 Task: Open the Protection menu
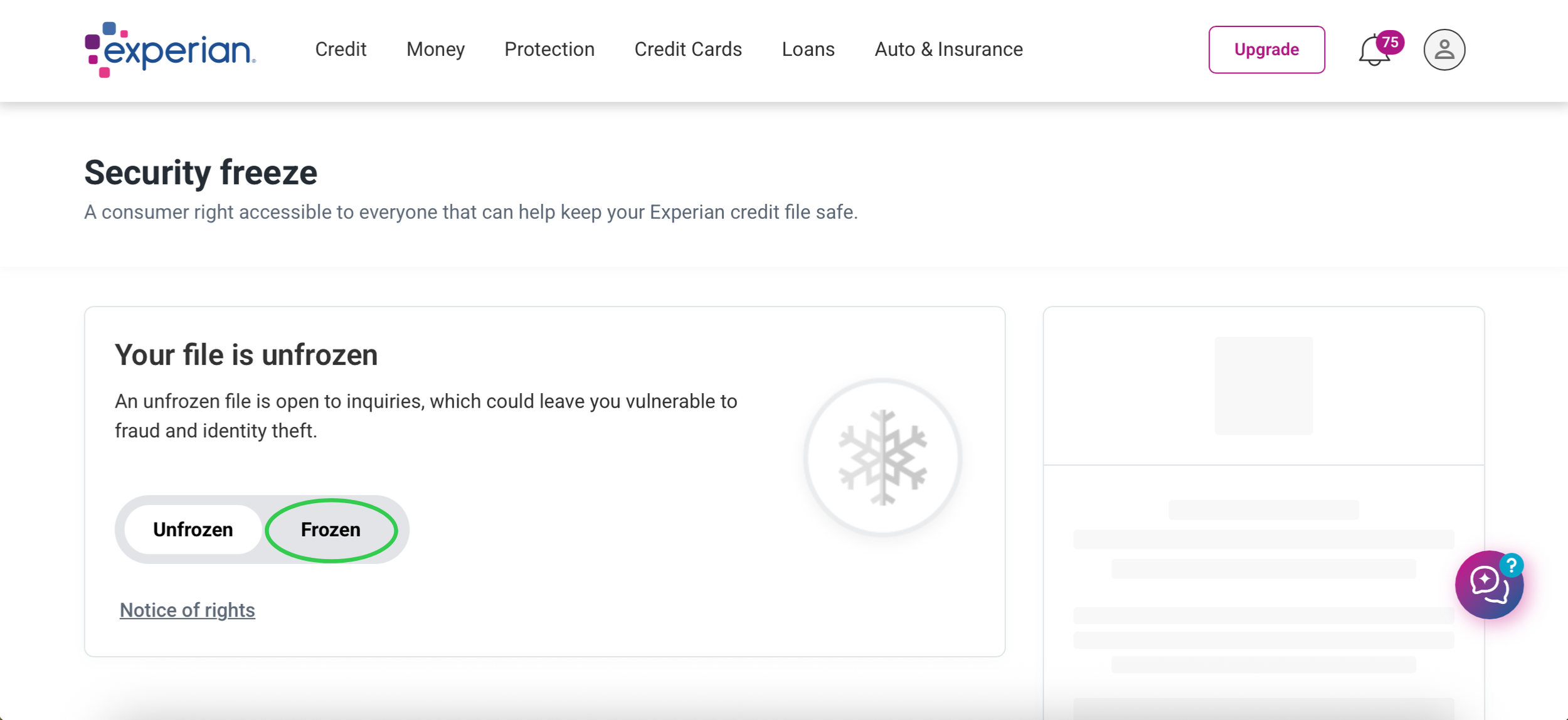point(549,49)
